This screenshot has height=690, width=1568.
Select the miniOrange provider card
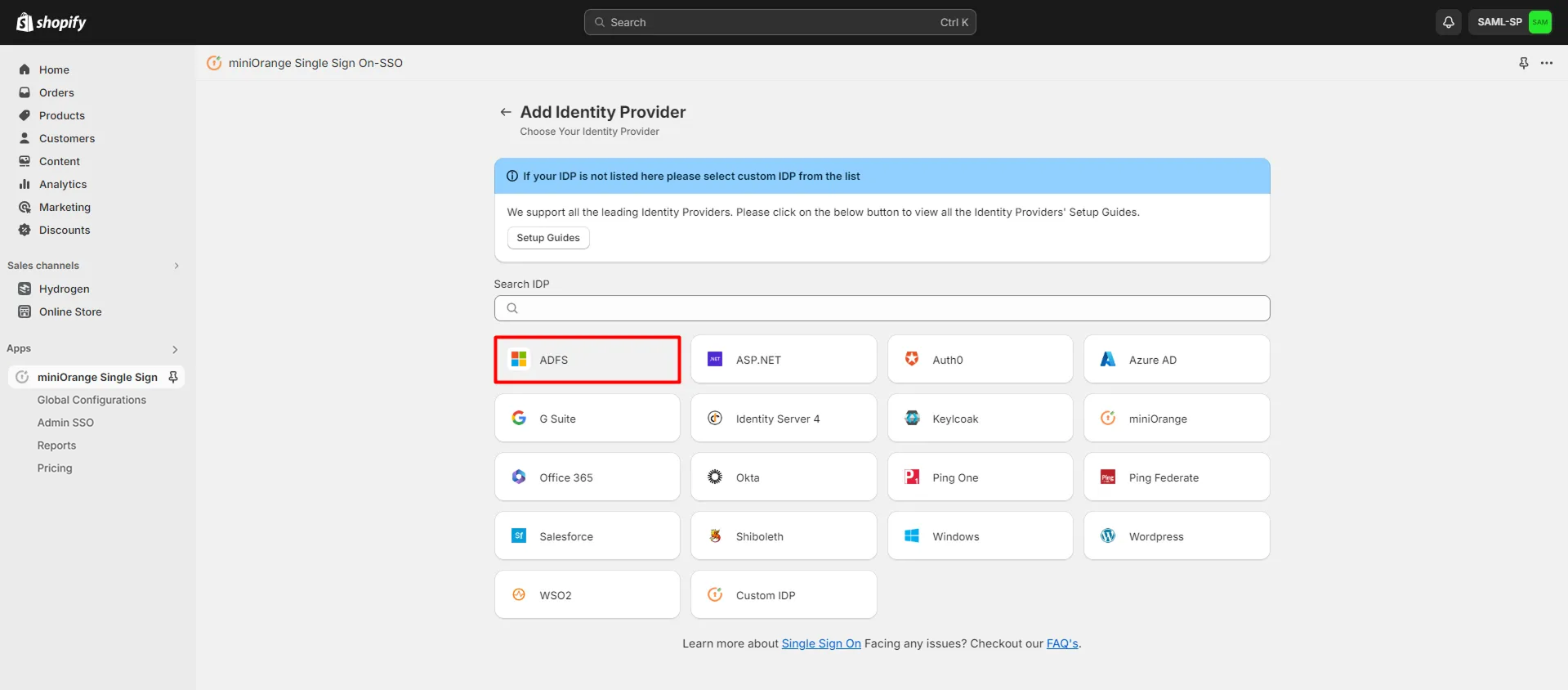point(1177,418)
